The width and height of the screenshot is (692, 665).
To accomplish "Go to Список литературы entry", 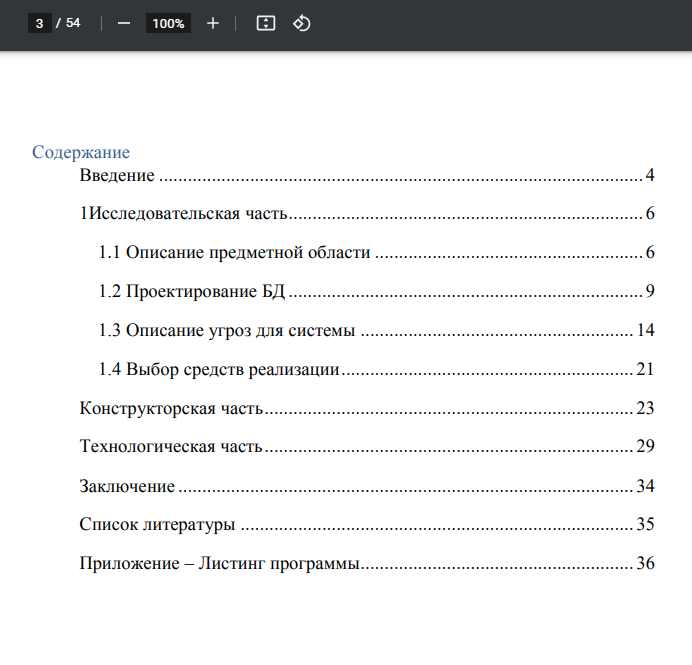I will point(367,524).
